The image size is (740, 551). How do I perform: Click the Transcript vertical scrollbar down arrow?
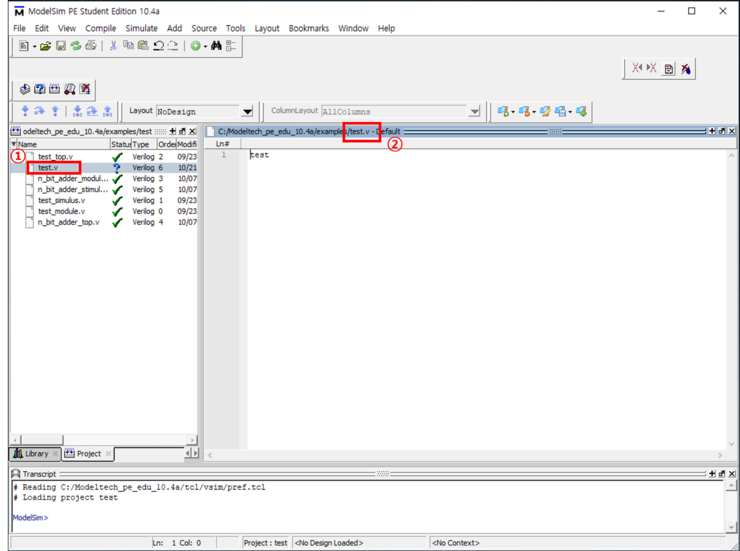[731, 527]
